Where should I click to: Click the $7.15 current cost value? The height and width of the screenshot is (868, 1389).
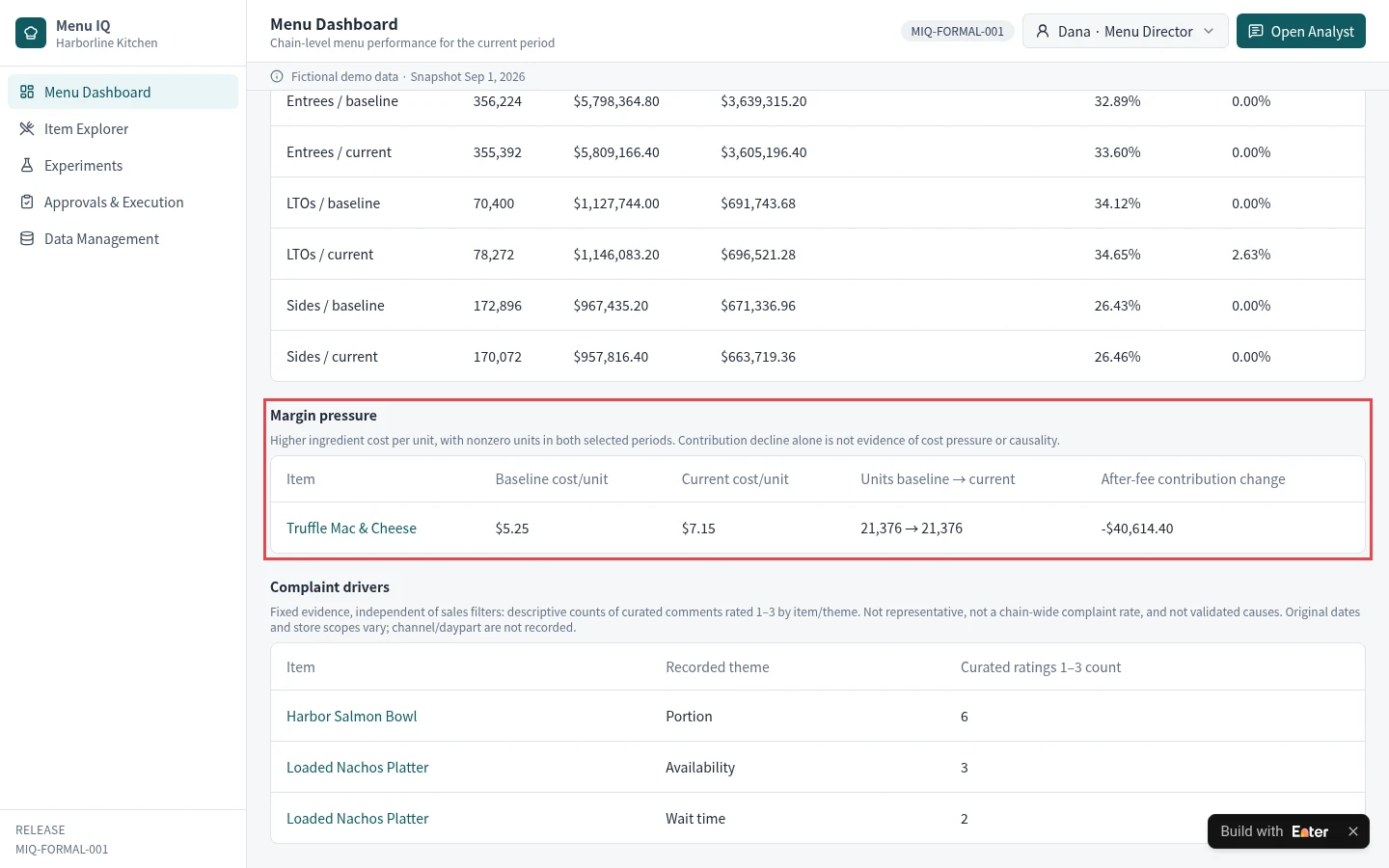[698, 529]
